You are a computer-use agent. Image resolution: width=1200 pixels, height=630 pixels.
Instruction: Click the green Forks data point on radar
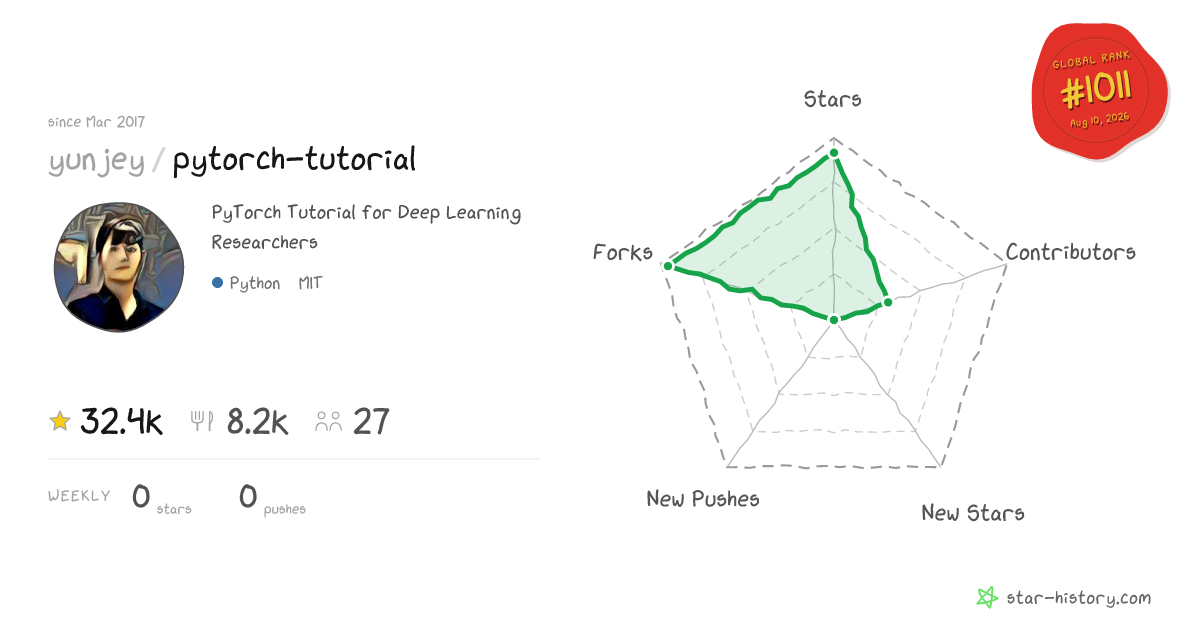point(669,266)
